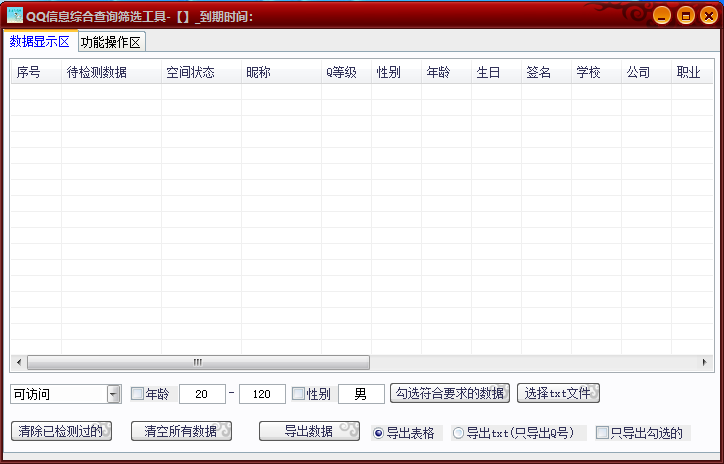
Task: Switch to the 功能操作区 tab
Action: 111,42
